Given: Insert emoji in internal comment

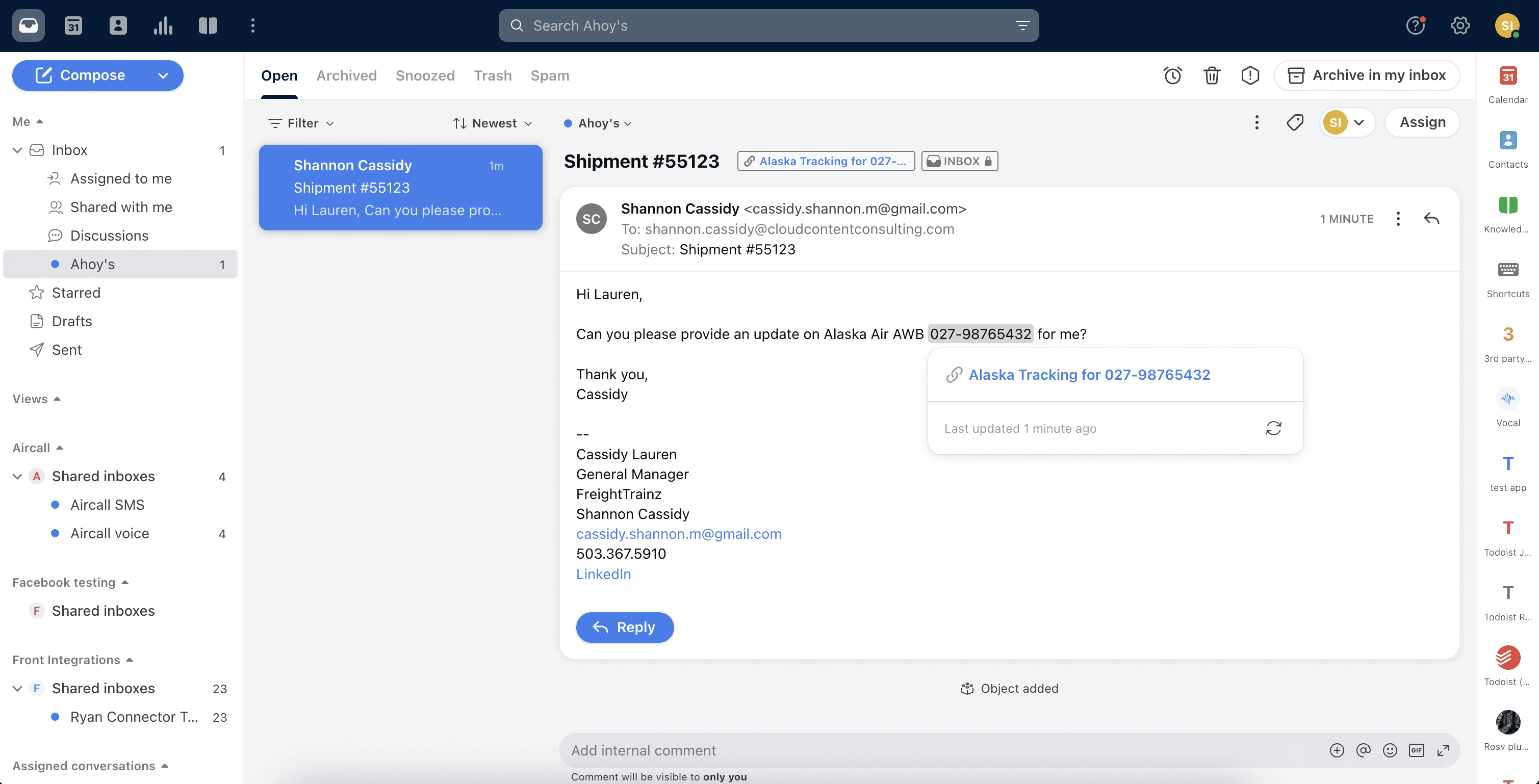Looking at the screenshot, I should tap(1390, 750).
